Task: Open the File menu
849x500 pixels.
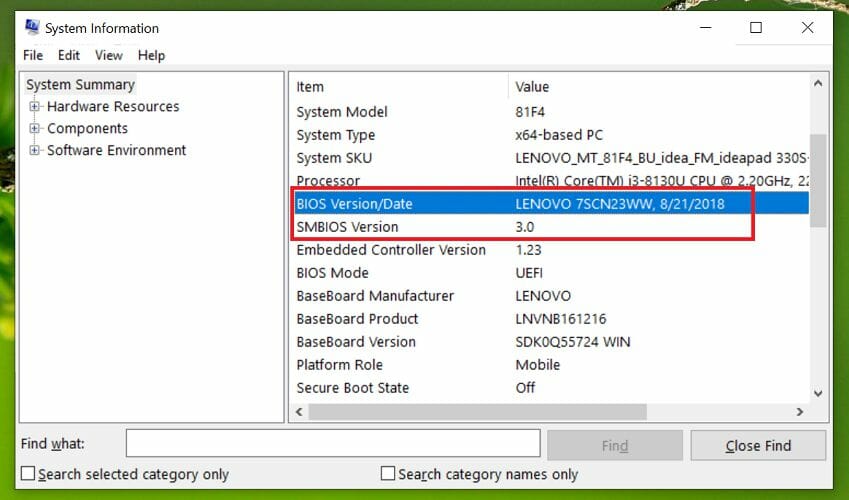Action: (x=33, y=55)
